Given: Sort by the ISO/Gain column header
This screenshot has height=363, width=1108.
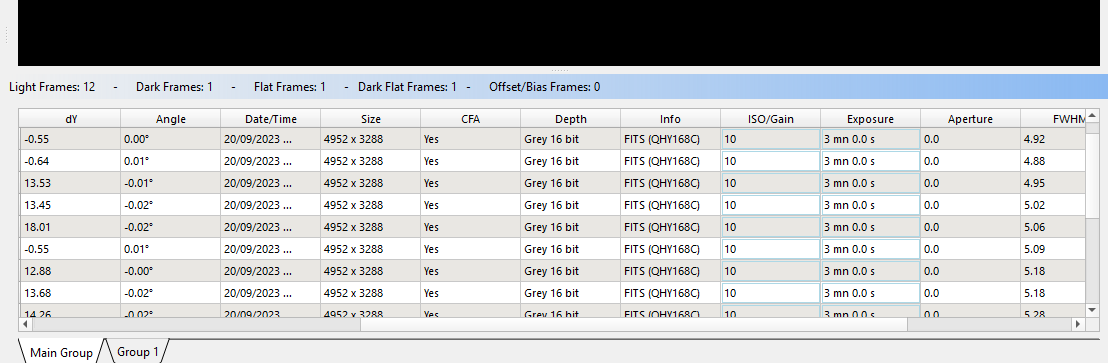Looking at the screenshot, I should click(771, 119).
